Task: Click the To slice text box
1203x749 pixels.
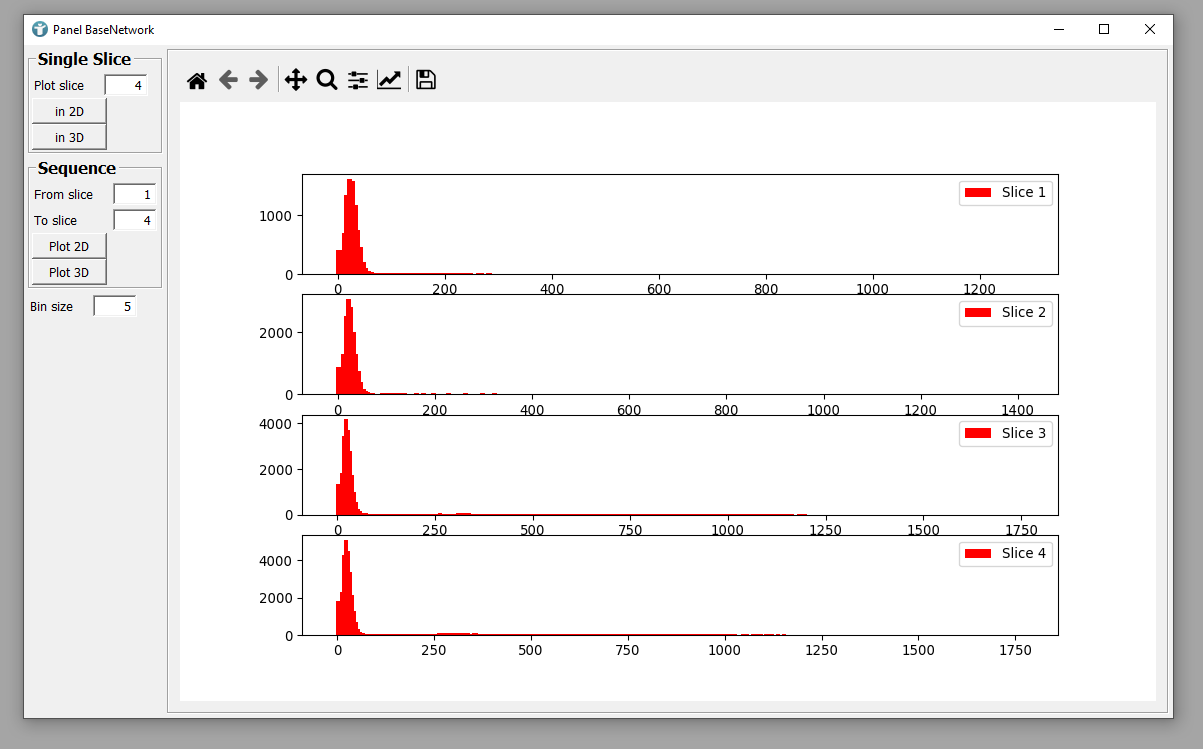Action: tap(134, 221)
